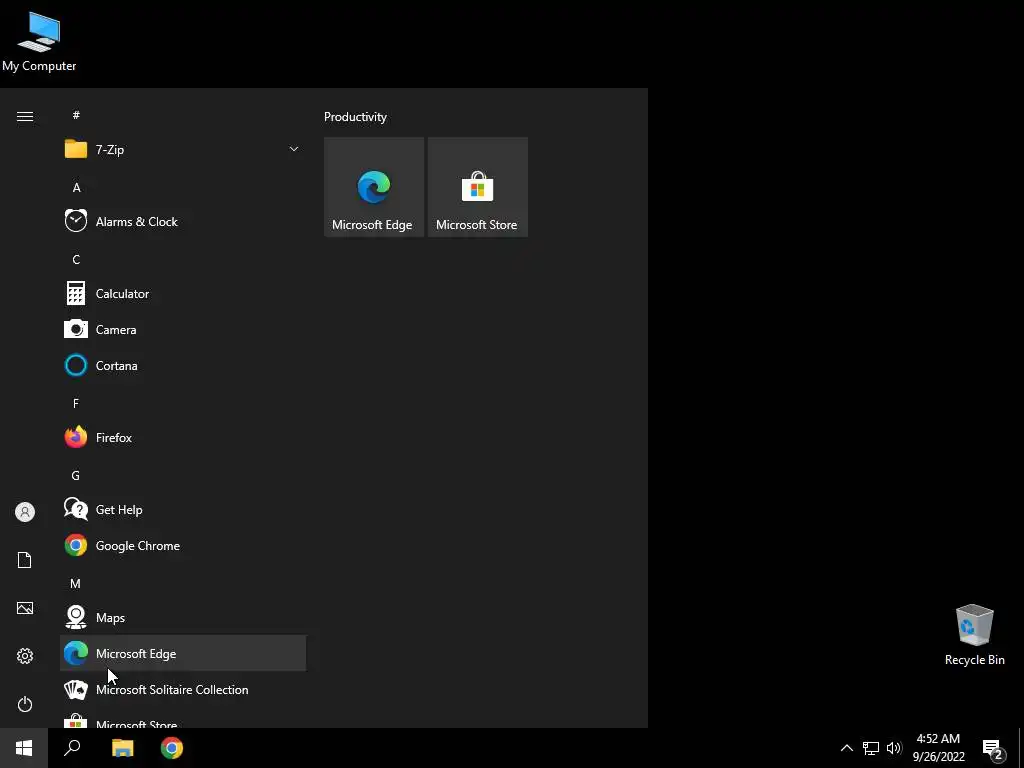
Task: Open the user account icon in Start sidebar
Action: pos(25,511)
